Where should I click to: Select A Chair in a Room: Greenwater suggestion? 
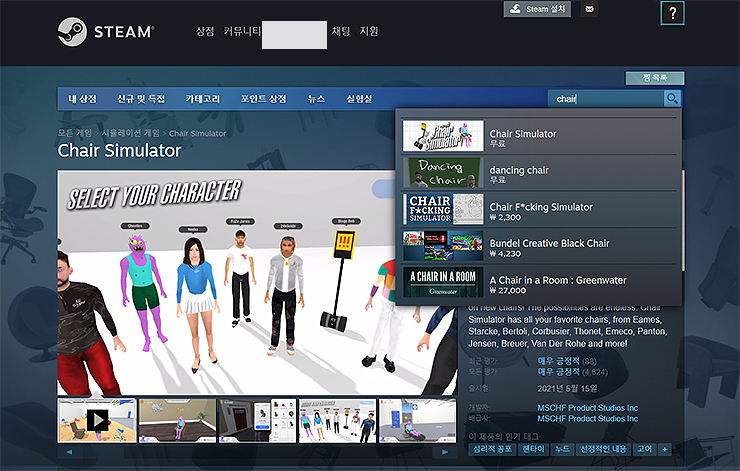(538, 282)
